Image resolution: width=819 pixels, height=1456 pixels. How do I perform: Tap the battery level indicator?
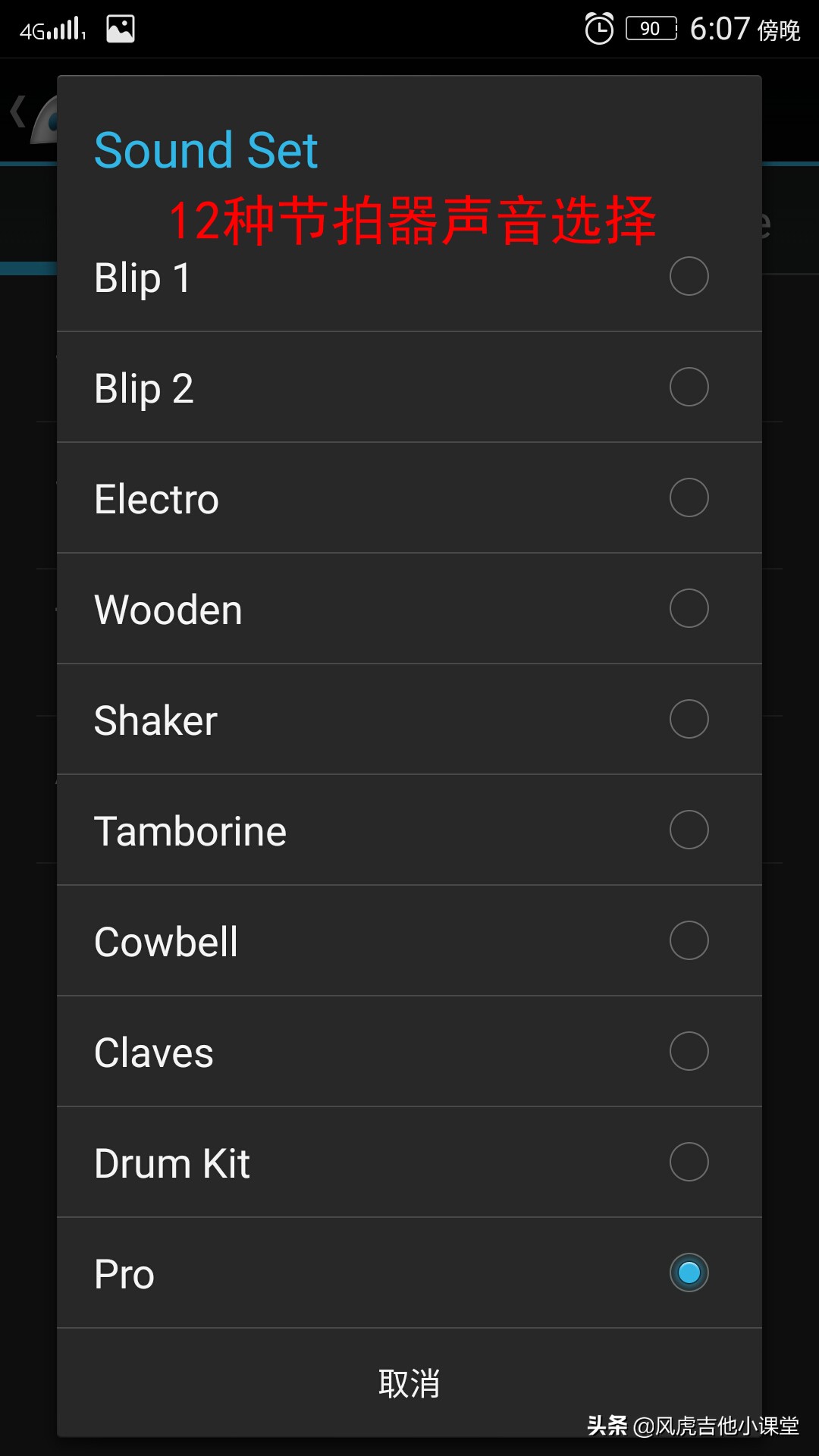(x=651, y=29)
